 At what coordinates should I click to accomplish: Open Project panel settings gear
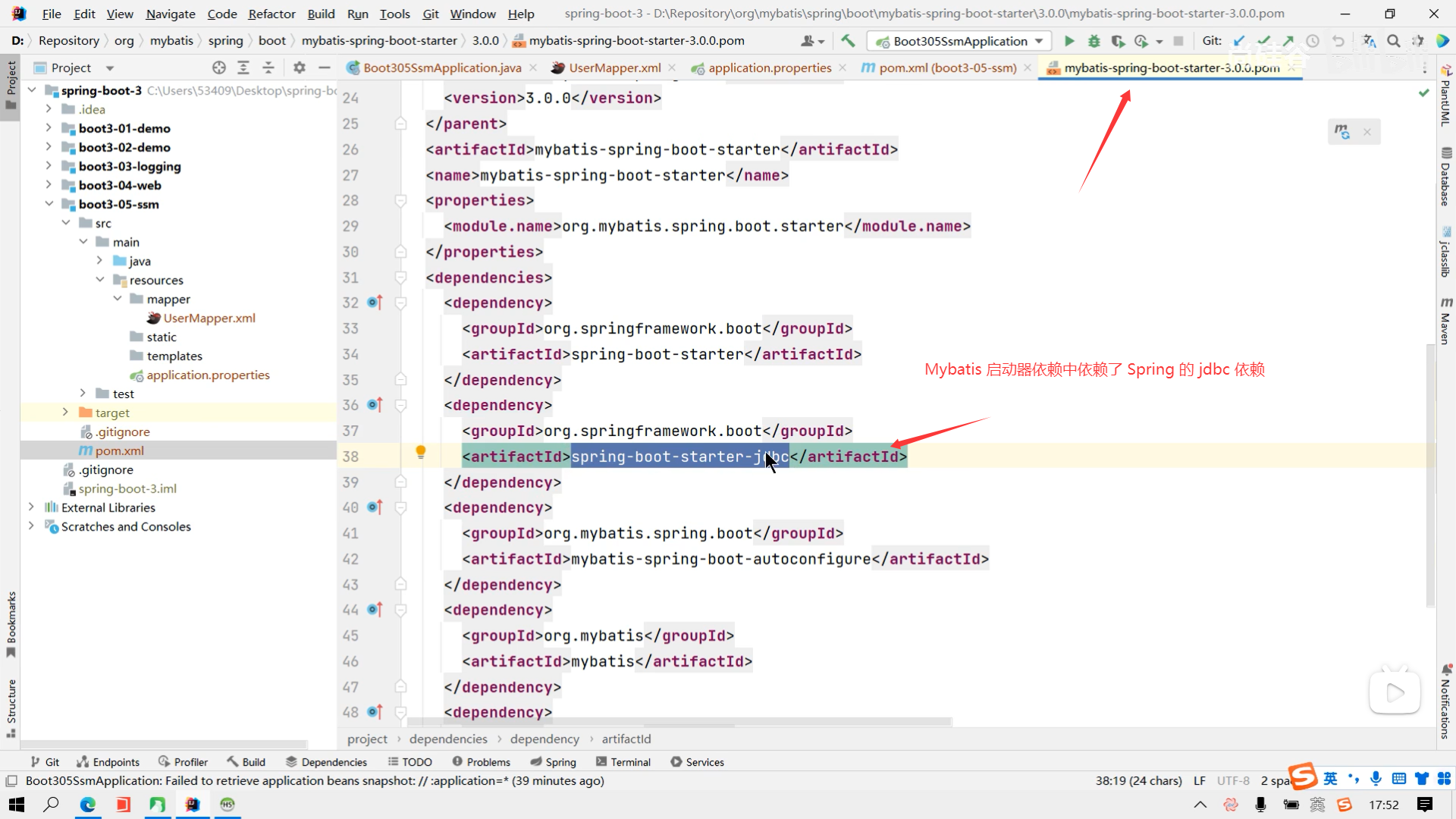point(300,67)
